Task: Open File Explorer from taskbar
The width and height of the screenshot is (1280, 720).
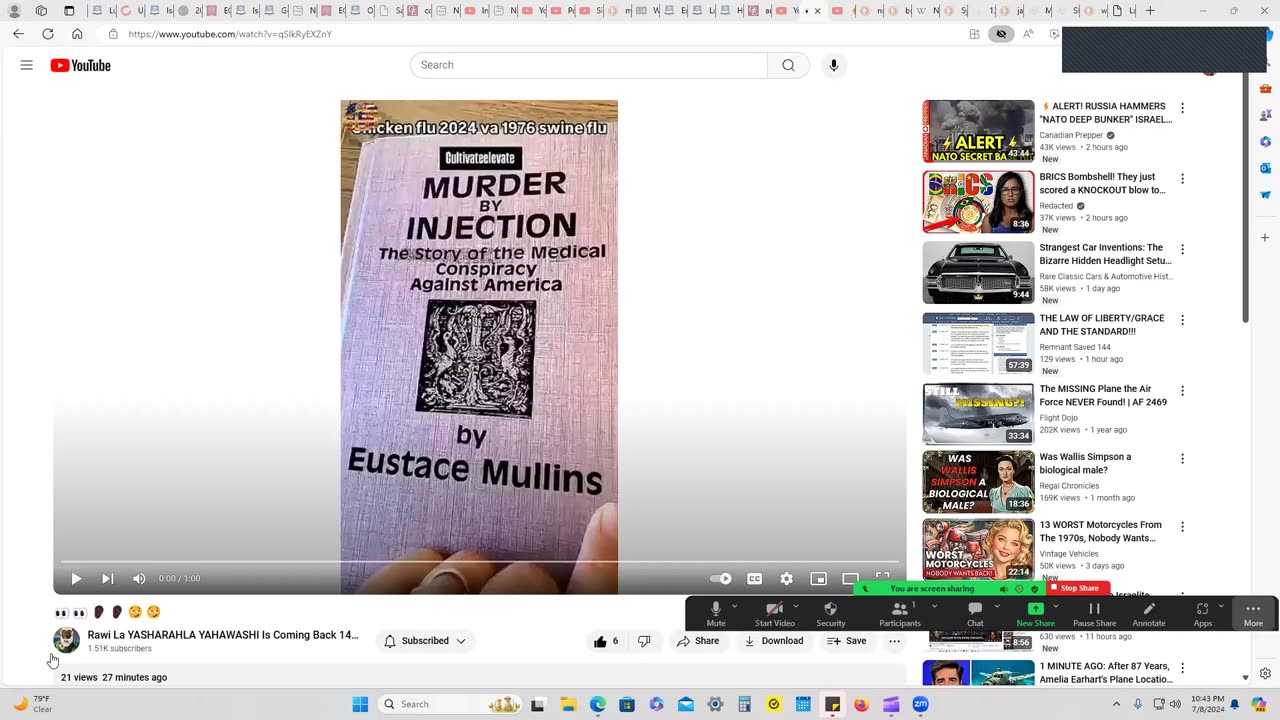Action: 568,704
